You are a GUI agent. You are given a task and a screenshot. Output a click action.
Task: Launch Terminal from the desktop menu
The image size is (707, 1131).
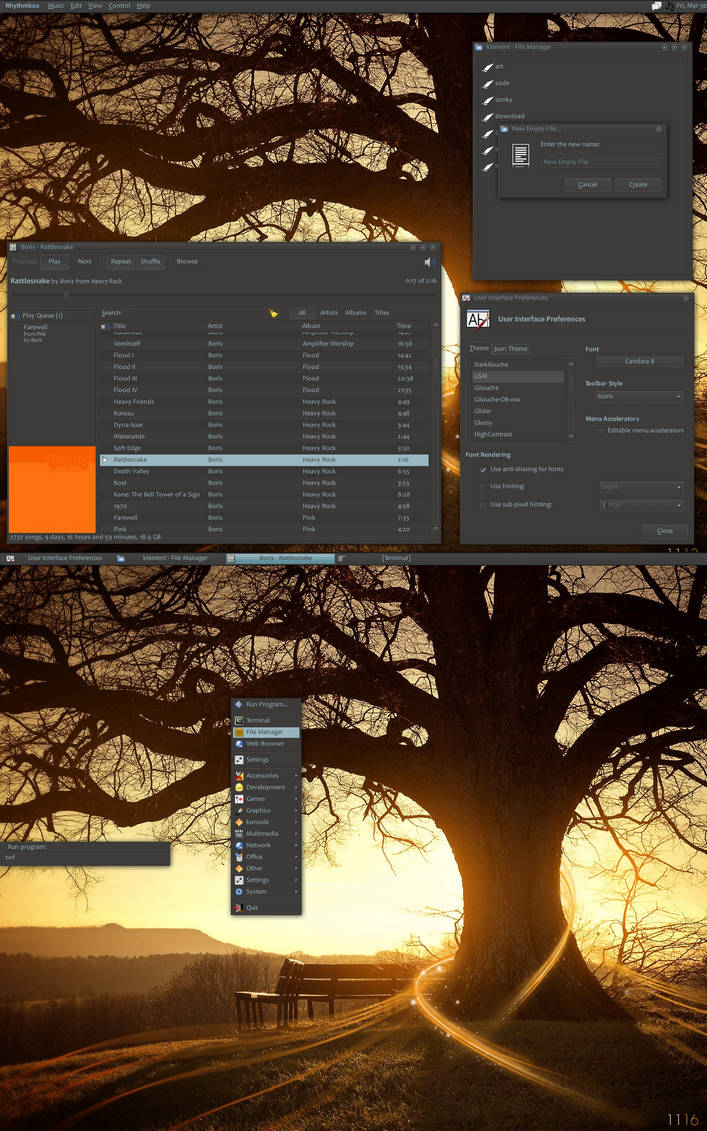coord(265,720)
